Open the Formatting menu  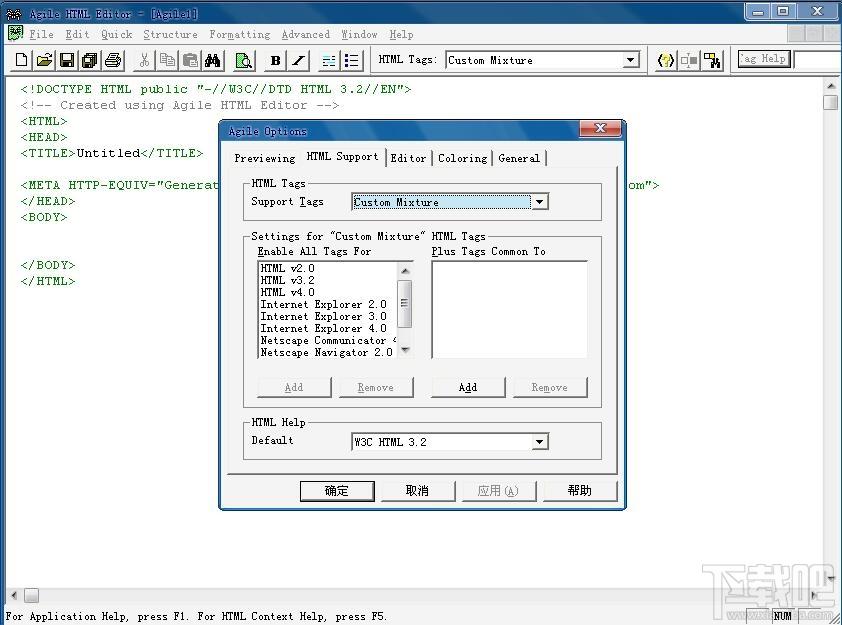(x=239, y=34)
